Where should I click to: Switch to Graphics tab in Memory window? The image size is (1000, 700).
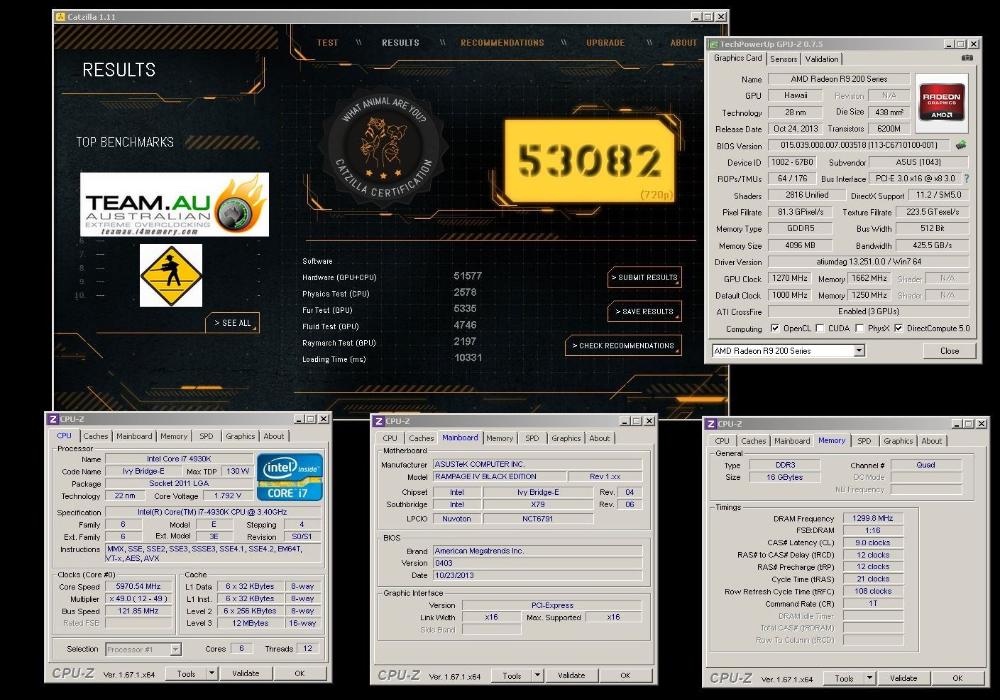point(898,441)
